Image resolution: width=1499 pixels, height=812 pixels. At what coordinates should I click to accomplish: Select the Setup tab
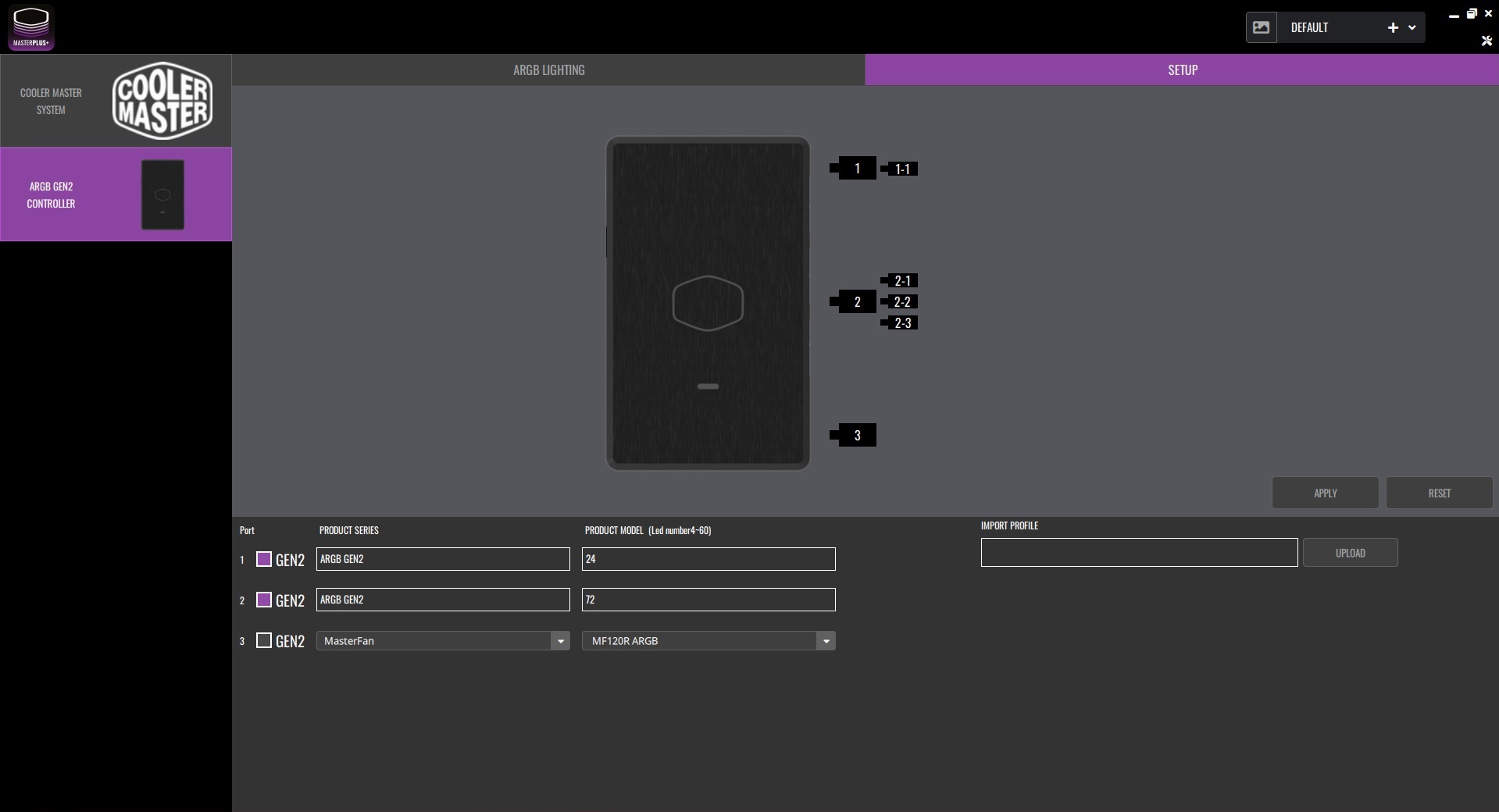(x=1182, y=70)
